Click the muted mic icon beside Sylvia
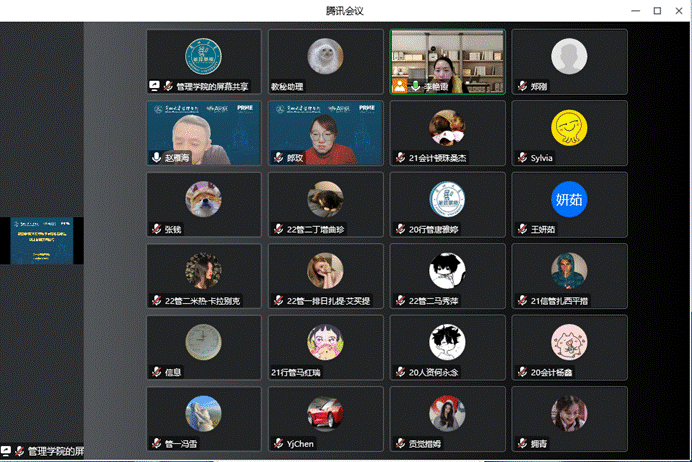Viewport: 692px width, 462px height. tap(523, 158)
